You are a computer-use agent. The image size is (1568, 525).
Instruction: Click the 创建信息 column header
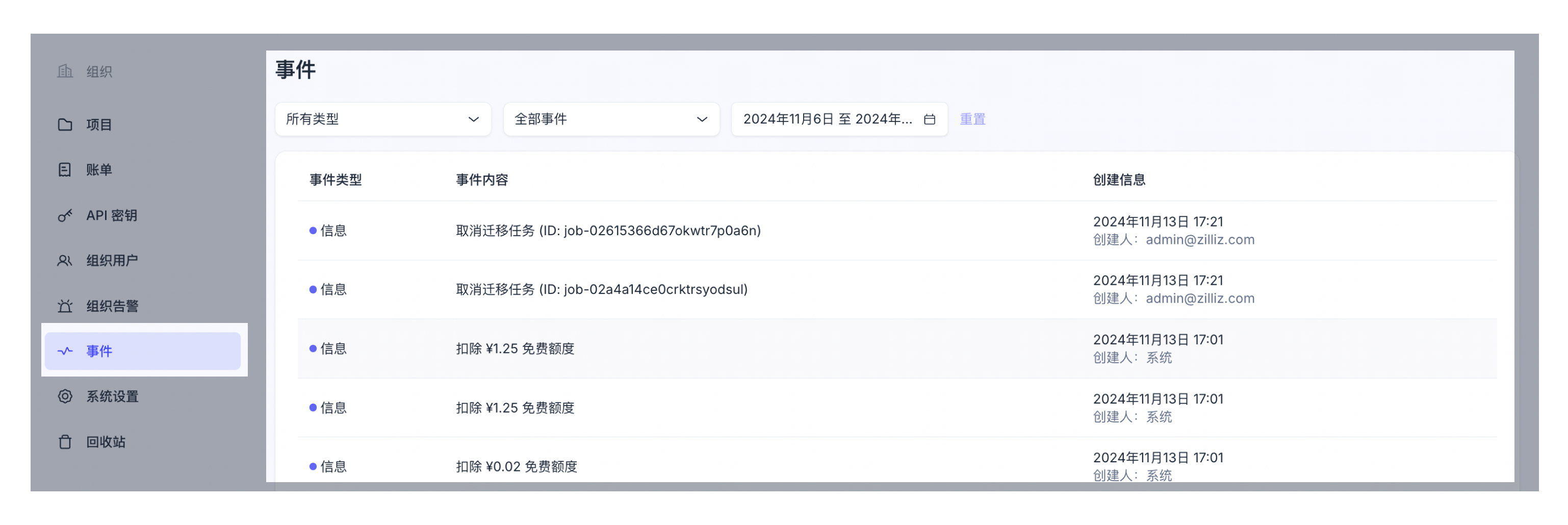click(x=1119, y=180)
